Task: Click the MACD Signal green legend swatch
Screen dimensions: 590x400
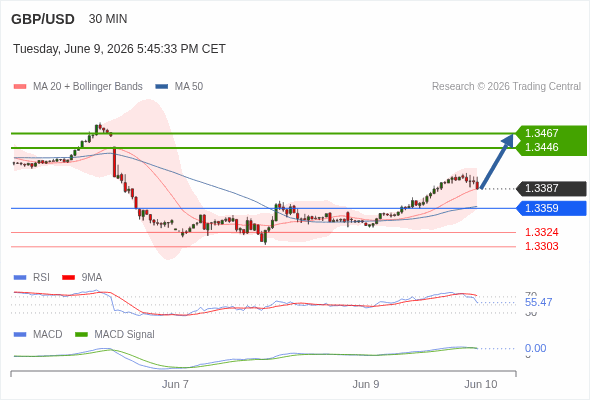Action: tap(81, 335)
